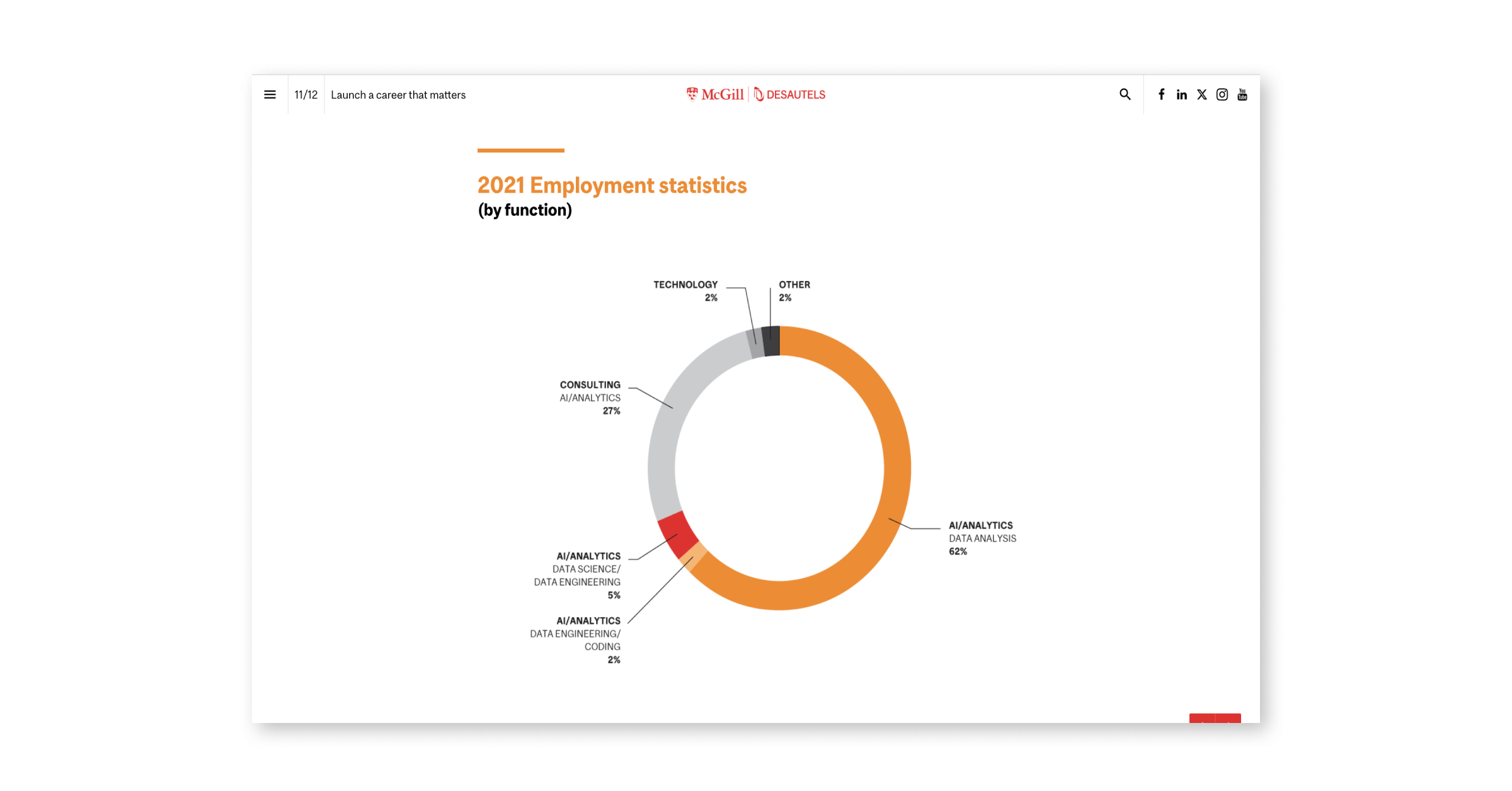Open the LinkedIn social link
Viewport: 1512px width, 791px height.
(1181, 94)
